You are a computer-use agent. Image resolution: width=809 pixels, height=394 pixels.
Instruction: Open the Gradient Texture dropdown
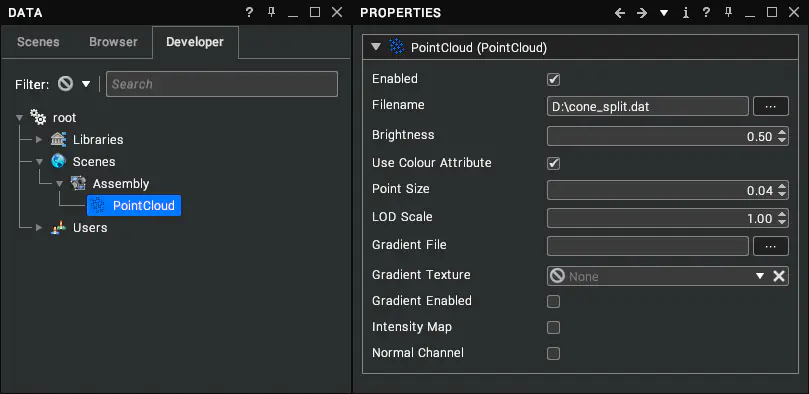coord(759,276)
